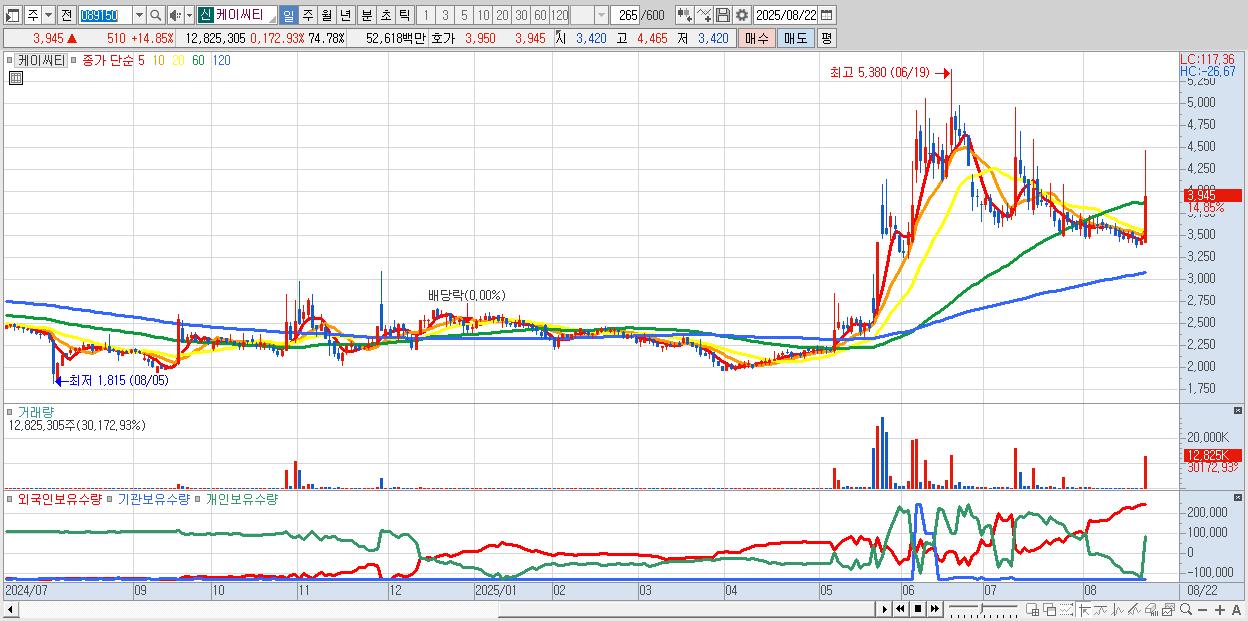Select the 120 interval button
Screen dimensions: 1248x621
[x=559, y=15]
